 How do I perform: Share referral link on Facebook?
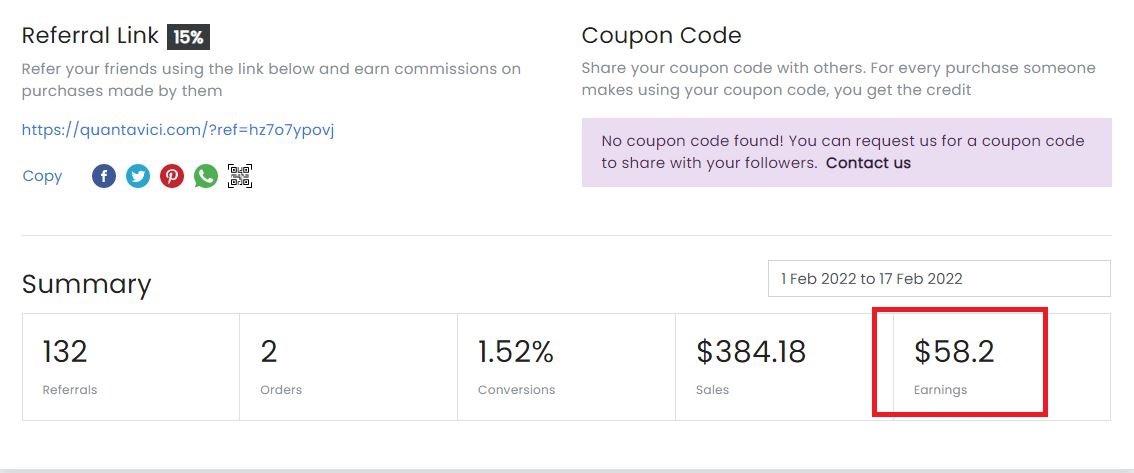coord(104,176)
